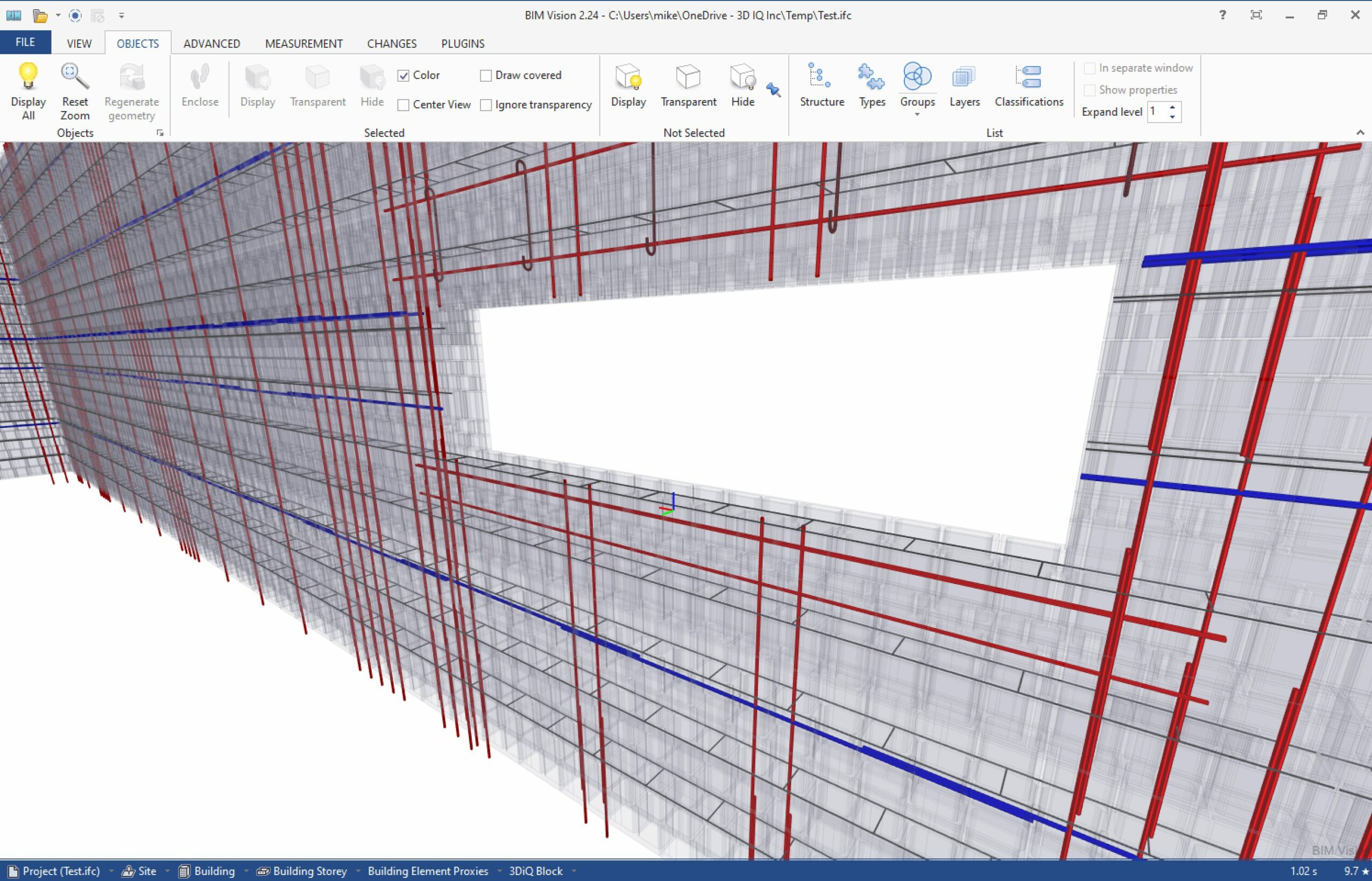Image resolution: width=1372 pixels, height=881 pixels.
Task: Click the Project (Test.ifc) breadcrumb
Action: click(61, 871)
